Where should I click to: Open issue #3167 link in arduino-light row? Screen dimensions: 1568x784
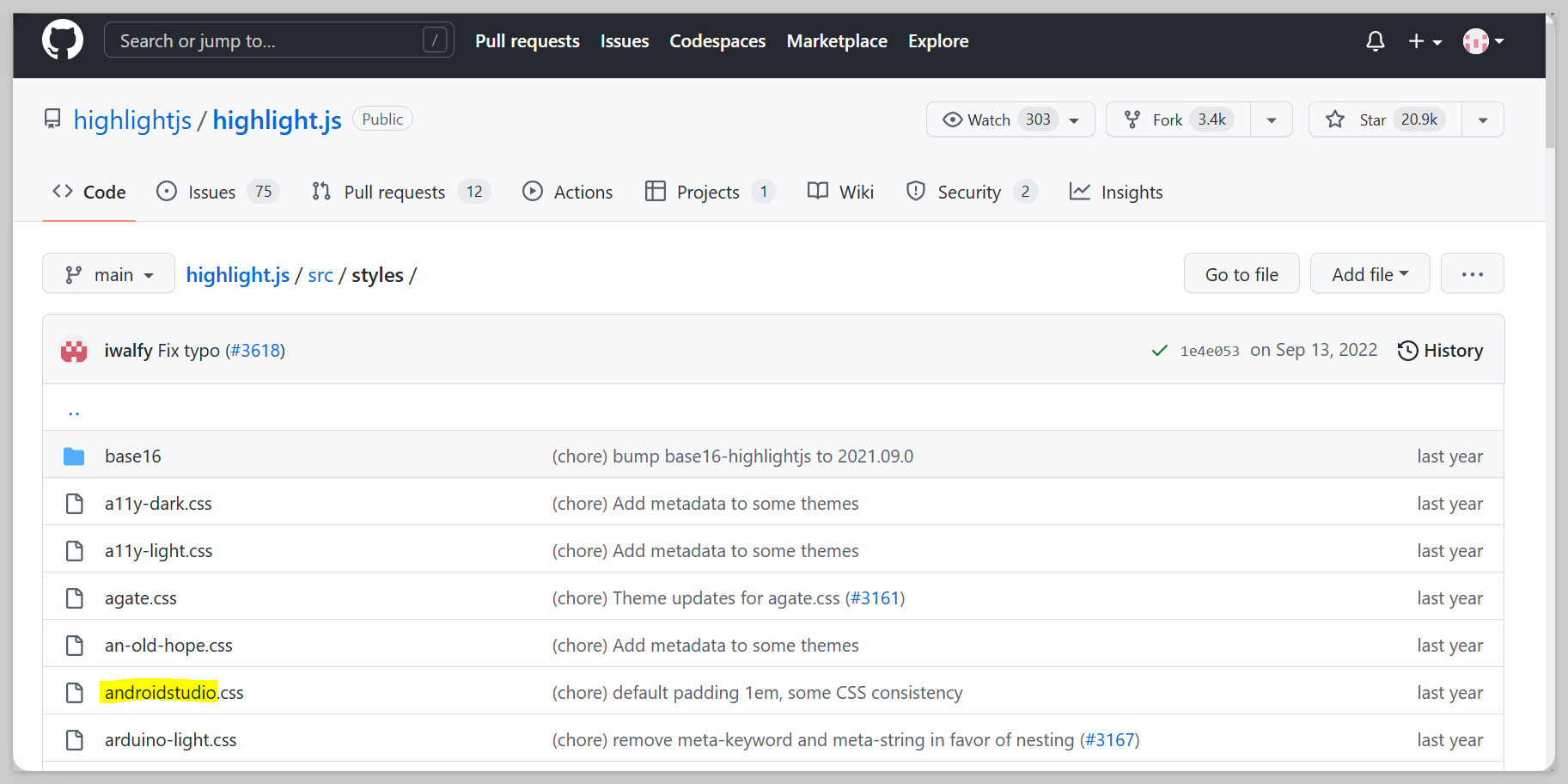point(1110,740)
